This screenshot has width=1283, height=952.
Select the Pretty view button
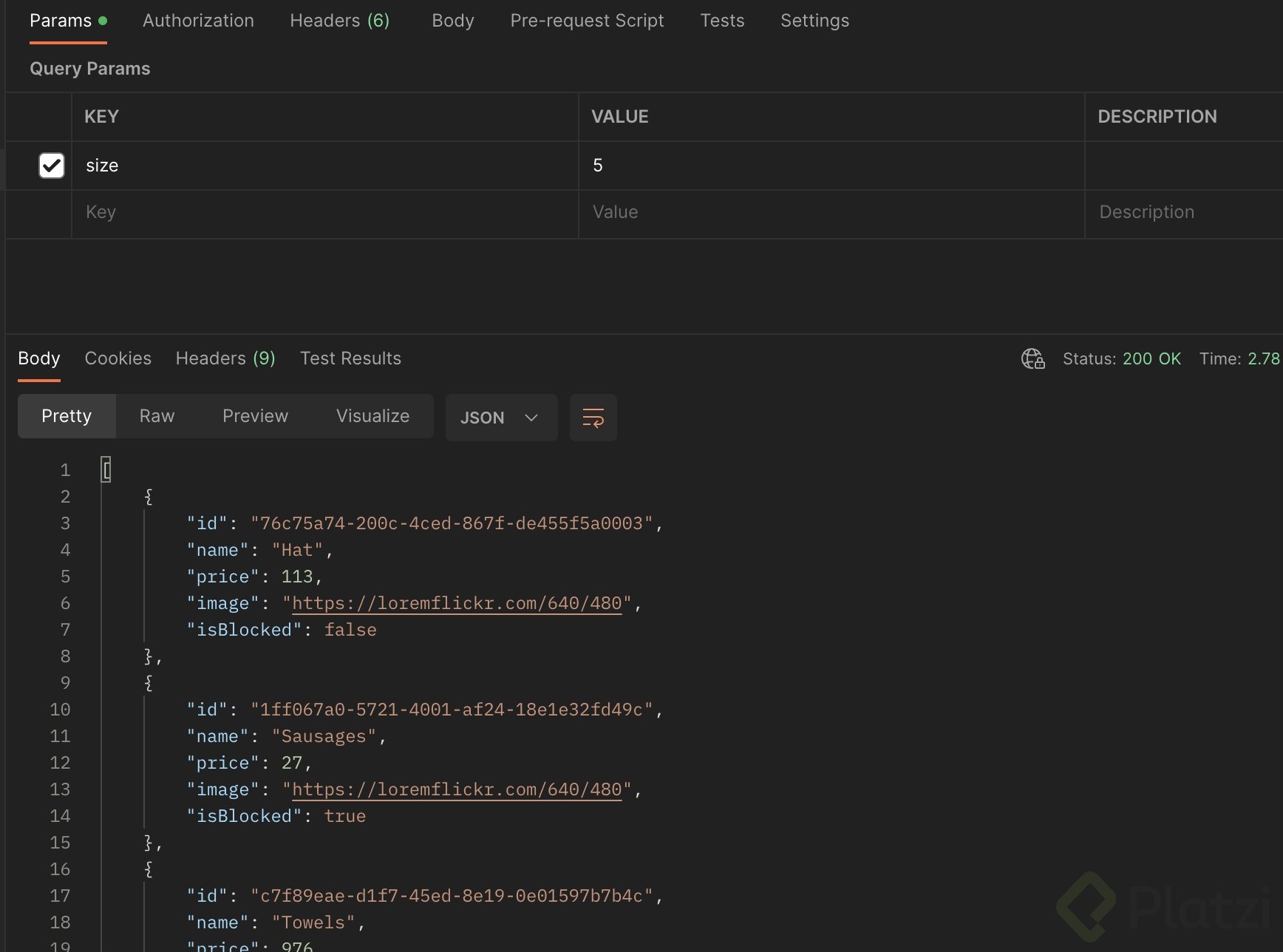pos(67,416)
